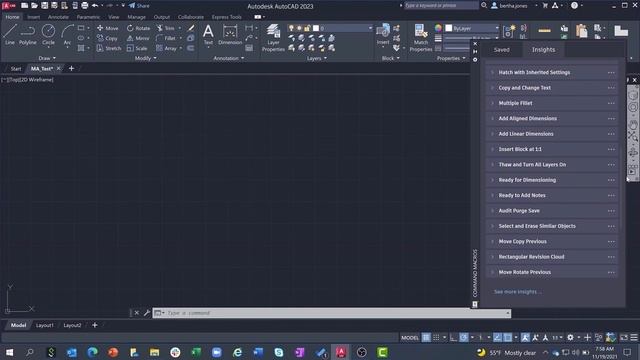This screenshot has width=640, height=360.
Task: Activate the Copy command
Action: (107, 38)
